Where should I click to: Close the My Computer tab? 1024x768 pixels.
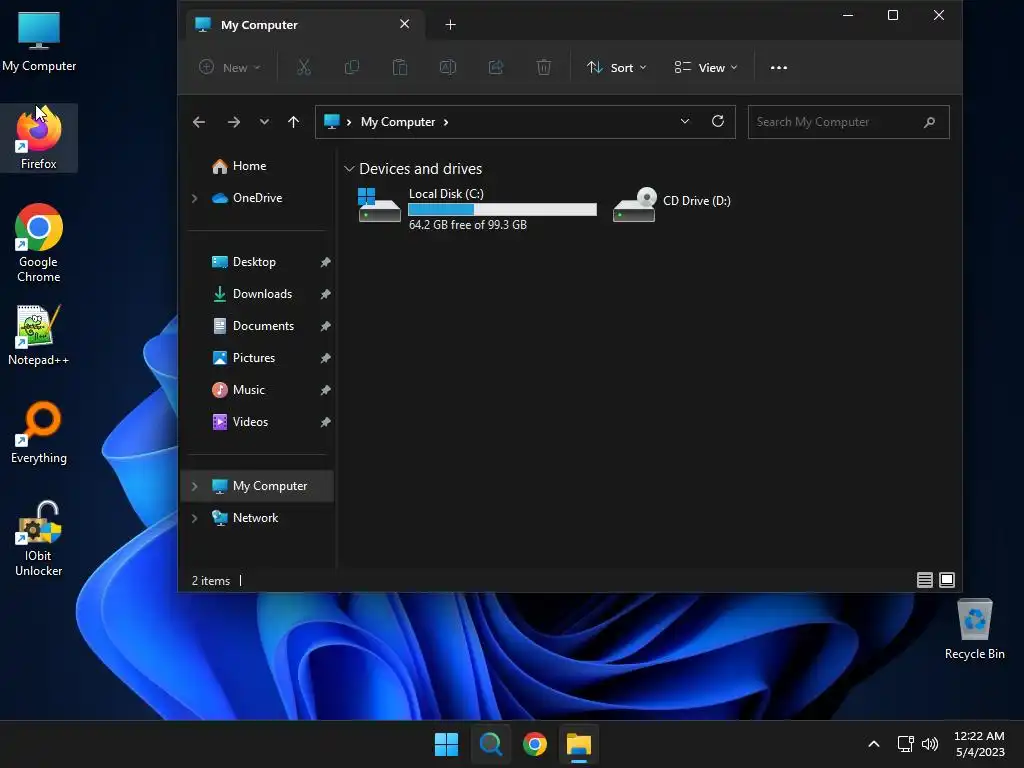[404, 24]
